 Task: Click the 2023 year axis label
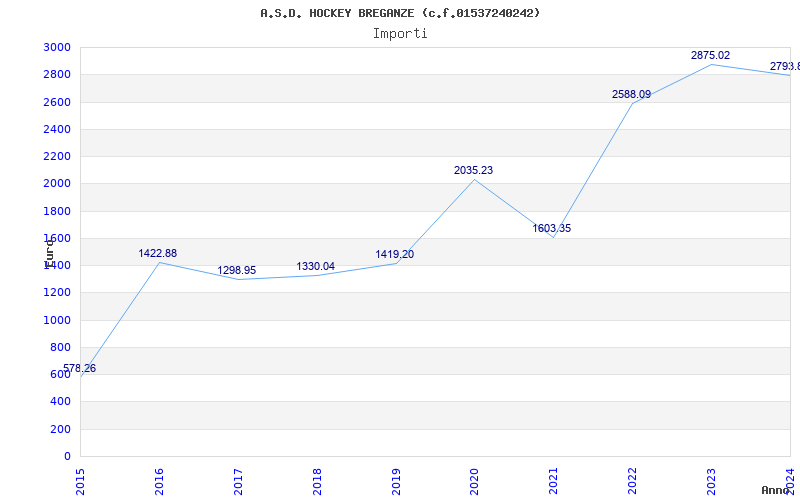pos(712,481)
